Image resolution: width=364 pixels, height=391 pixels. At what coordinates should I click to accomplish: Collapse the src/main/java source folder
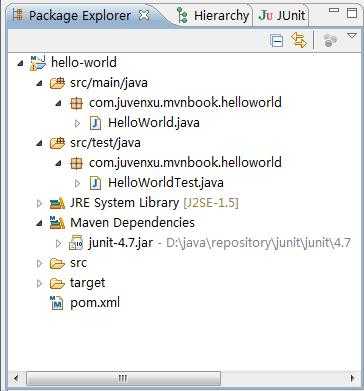click(39, 83)
